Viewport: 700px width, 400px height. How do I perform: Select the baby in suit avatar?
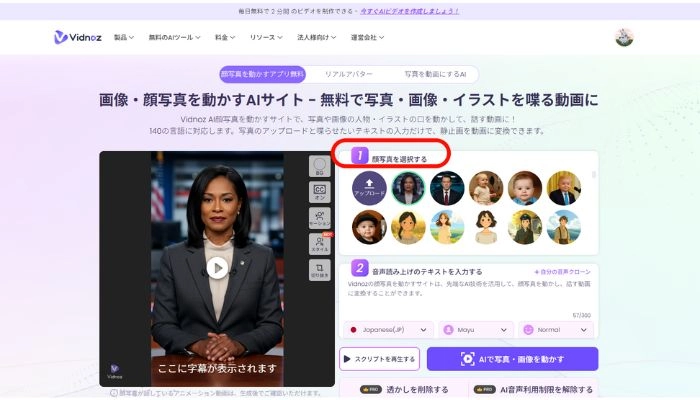point(564,188)
